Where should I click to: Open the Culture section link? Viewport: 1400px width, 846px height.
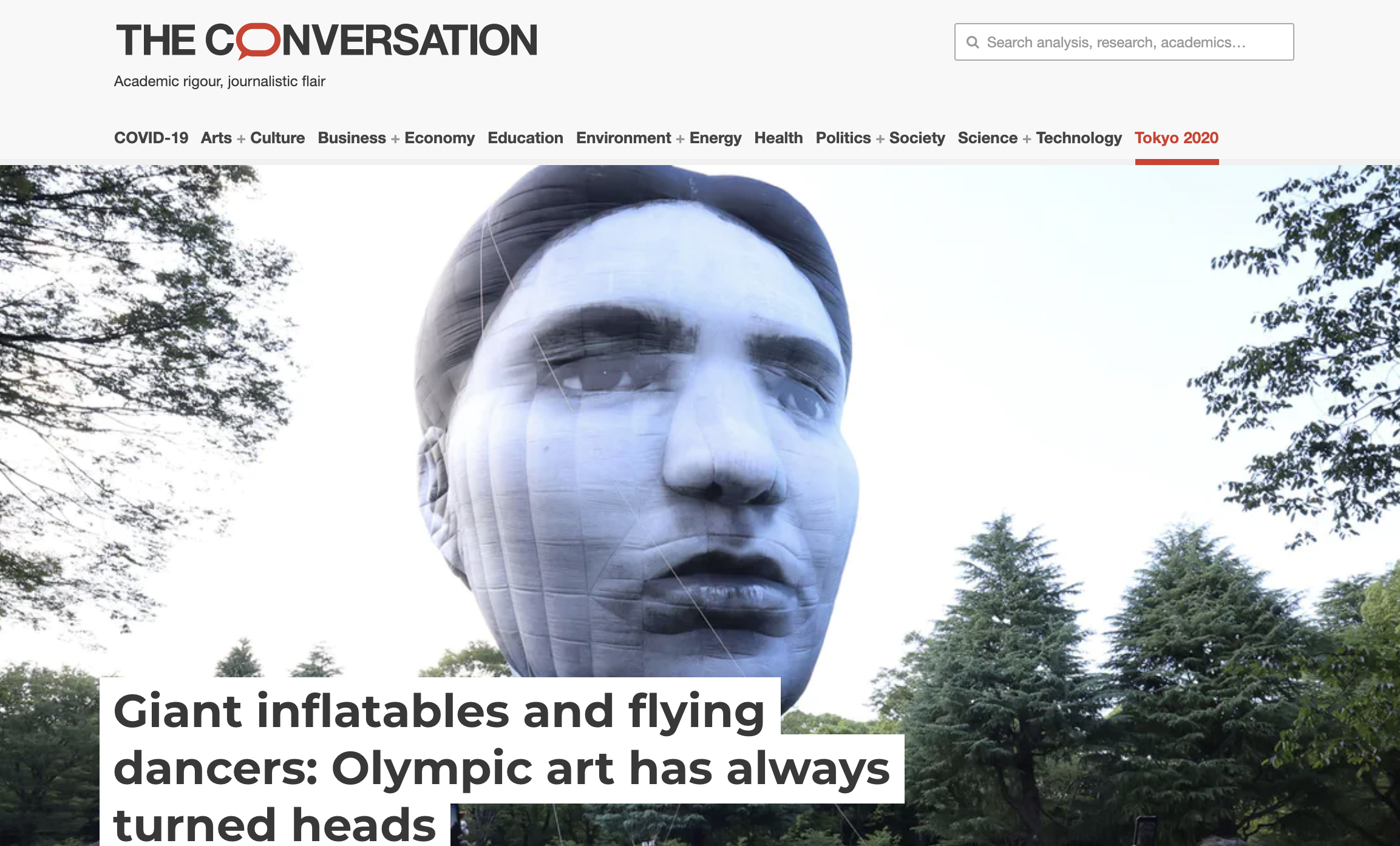[x=277, y=138]
